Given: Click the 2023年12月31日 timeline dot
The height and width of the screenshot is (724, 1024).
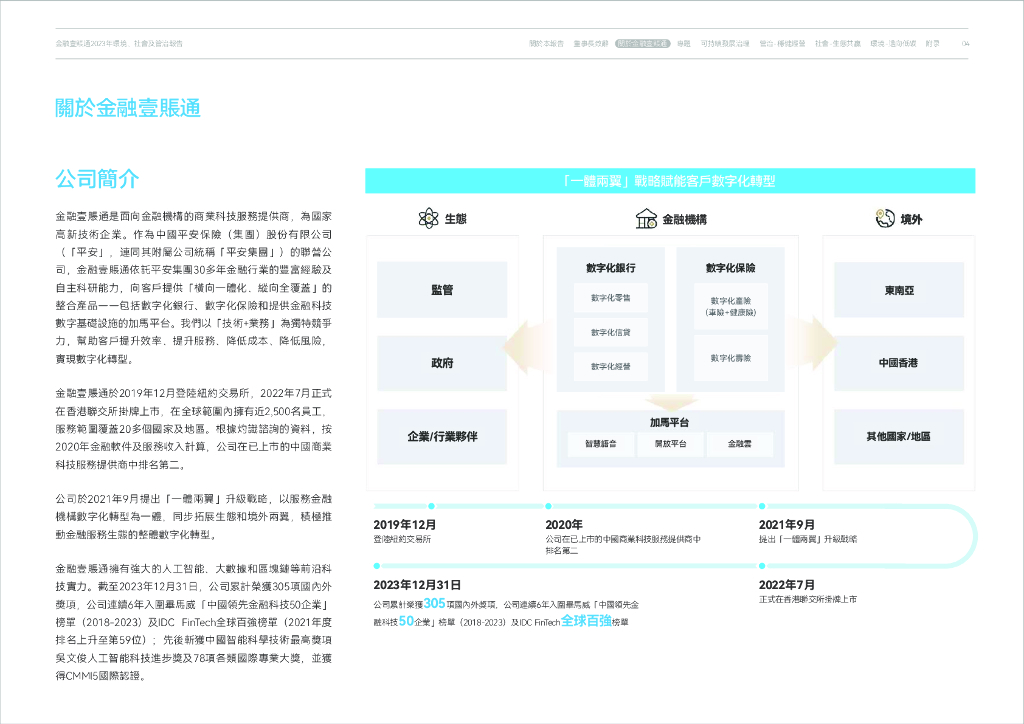Looking at the screenshot, I should pos(377,566).
